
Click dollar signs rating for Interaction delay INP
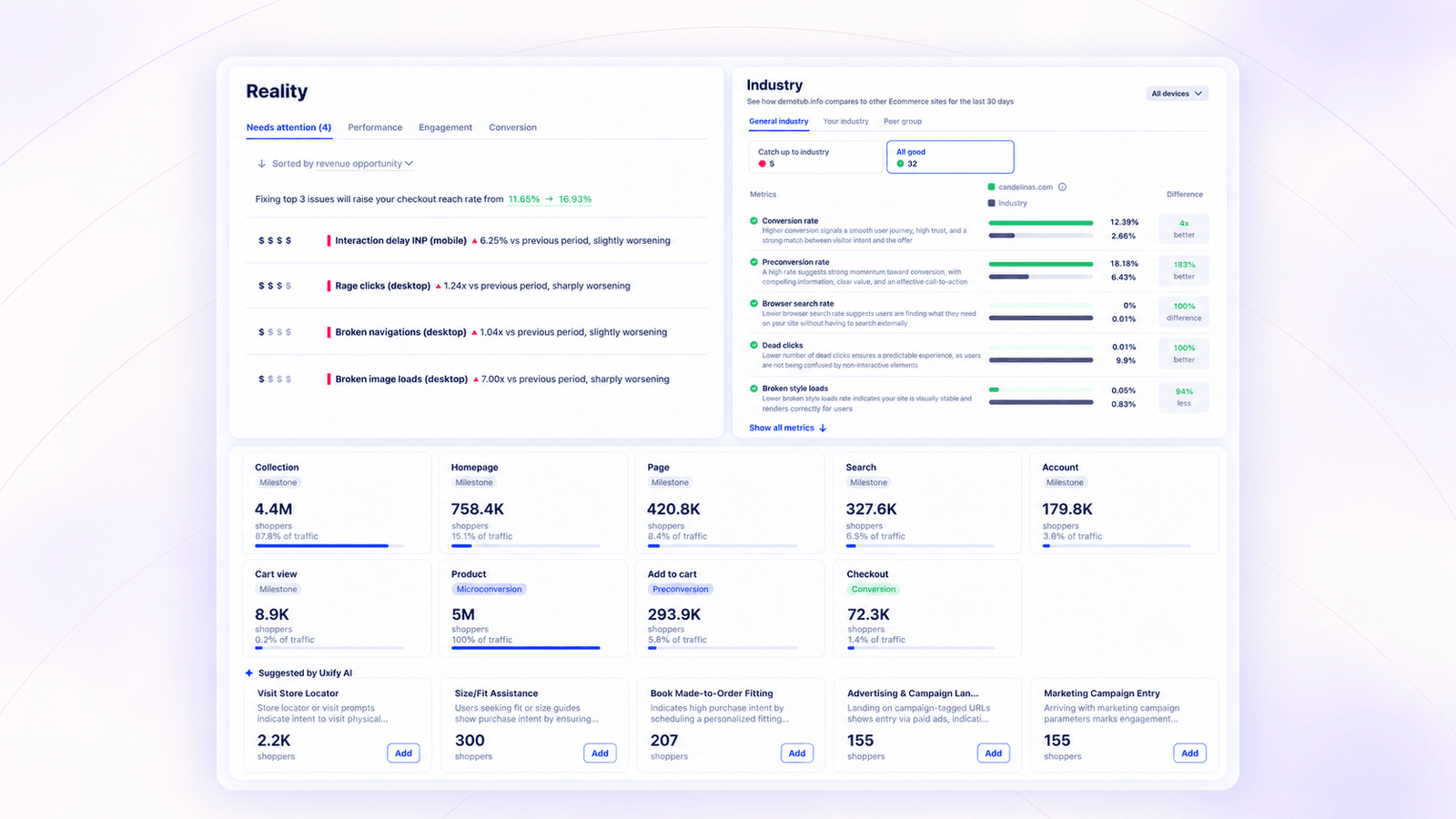[x=275, y=241]
